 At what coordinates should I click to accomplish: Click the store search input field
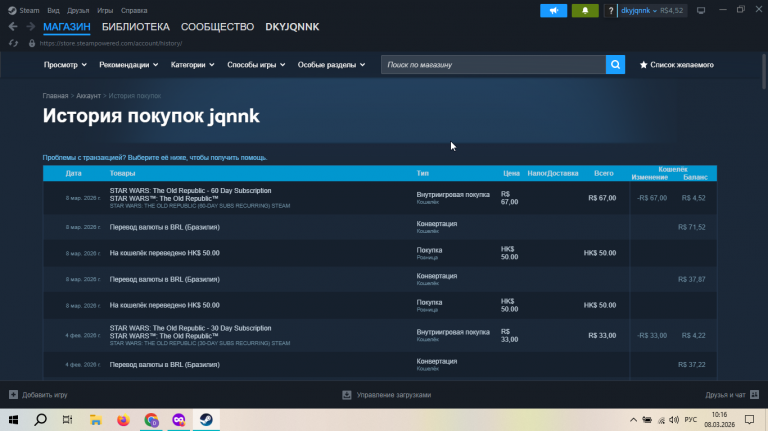(x=493, y=65)
